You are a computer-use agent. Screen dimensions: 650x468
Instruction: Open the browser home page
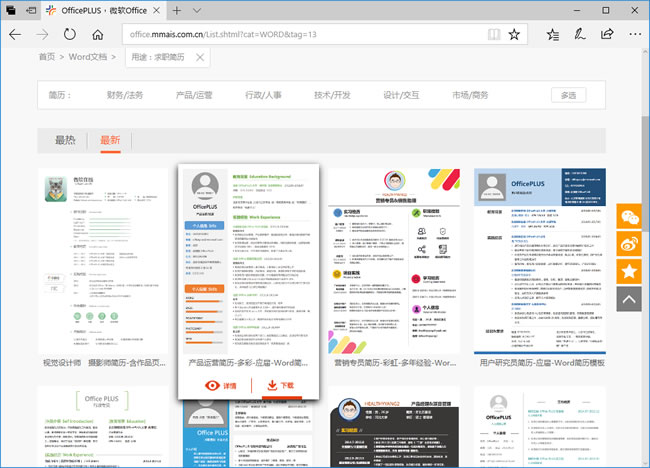click(98, 34)
